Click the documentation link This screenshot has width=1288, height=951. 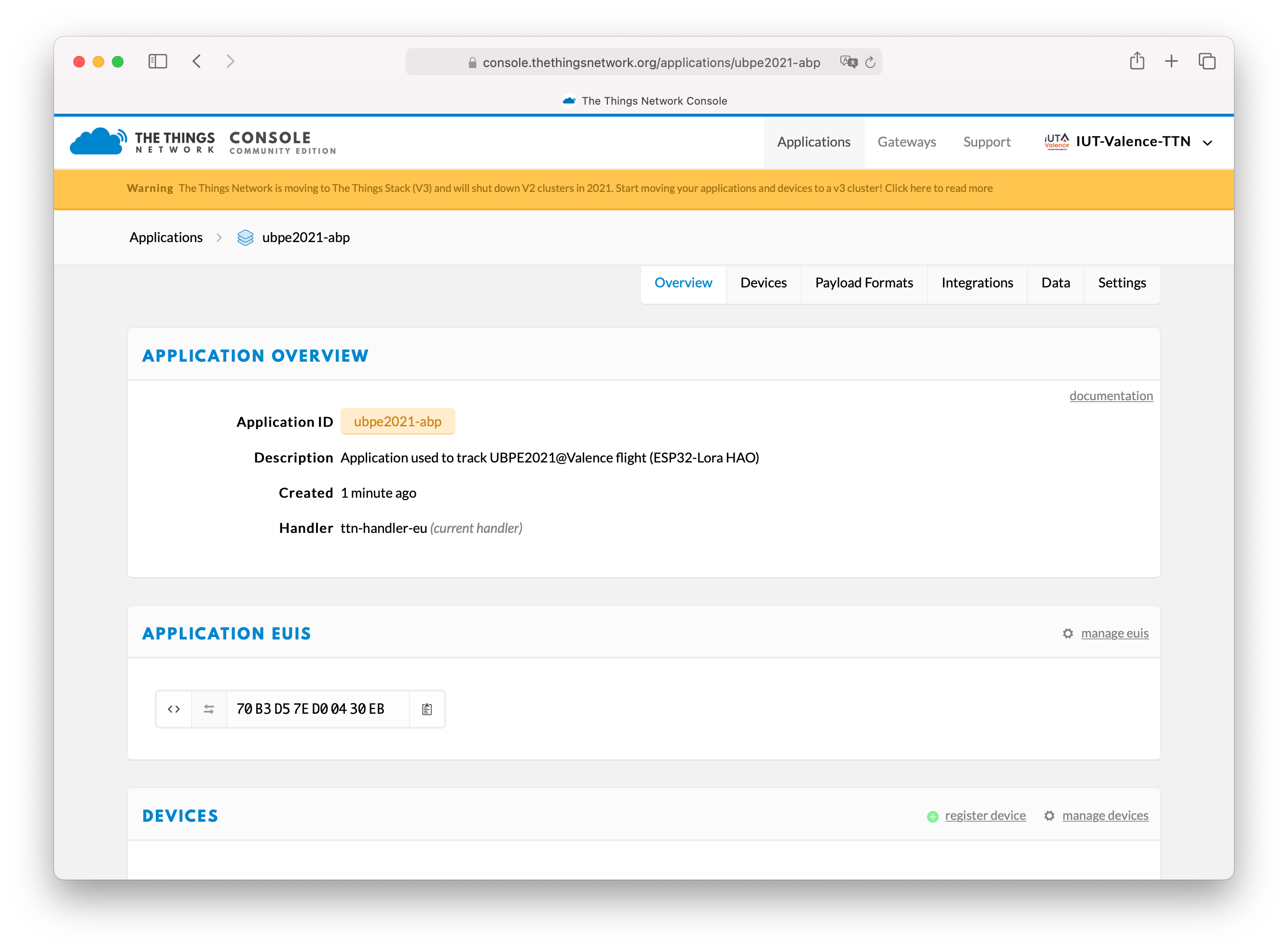pos(1111,396)
